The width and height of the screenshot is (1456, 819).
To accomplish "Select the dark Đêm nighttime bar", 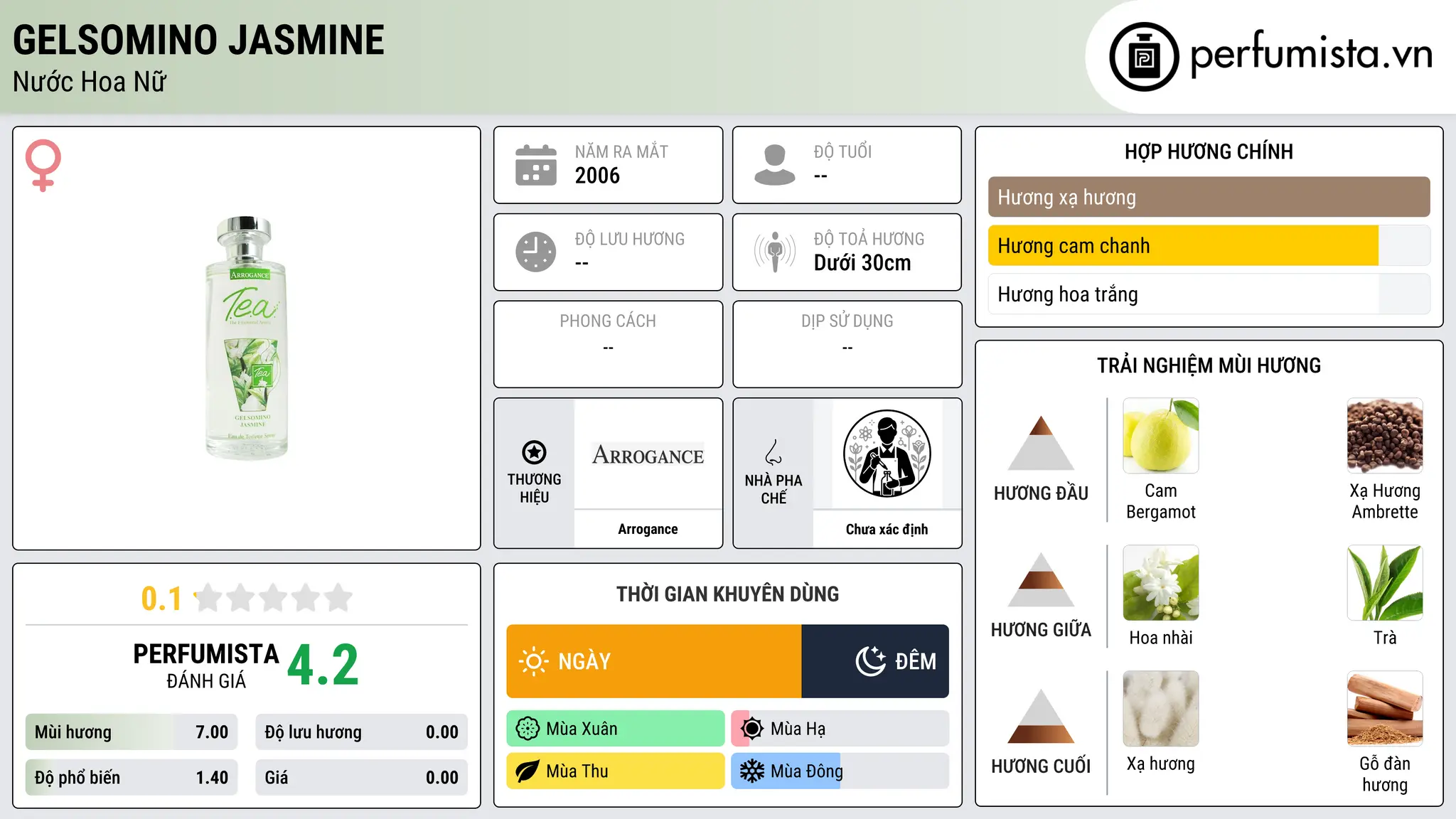I will 875,661.
